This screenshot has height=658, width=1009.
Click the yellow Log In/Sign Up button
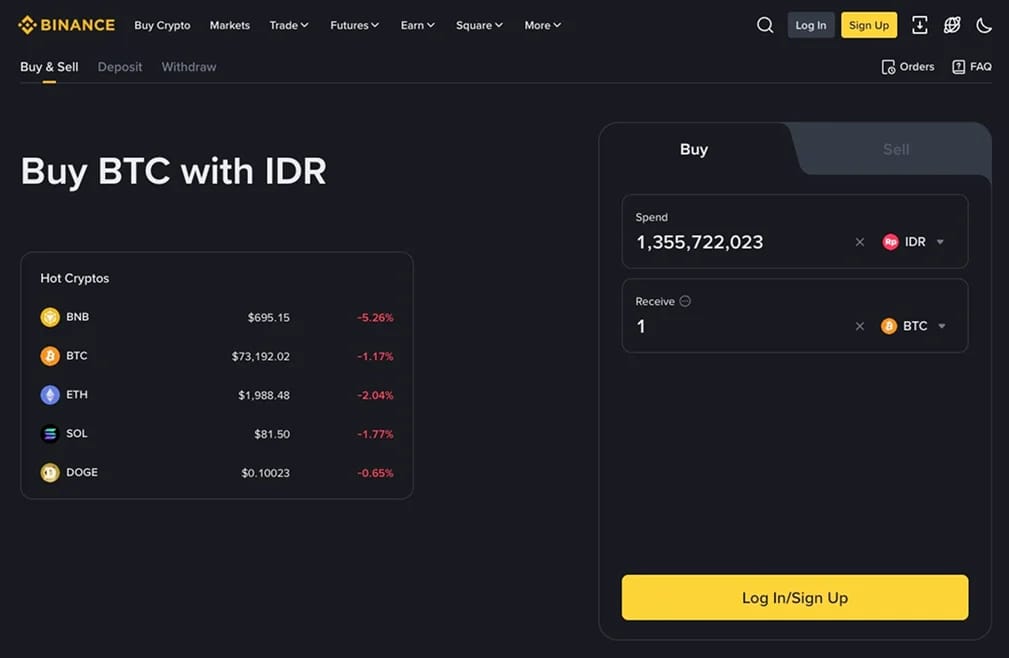point(795,598)
